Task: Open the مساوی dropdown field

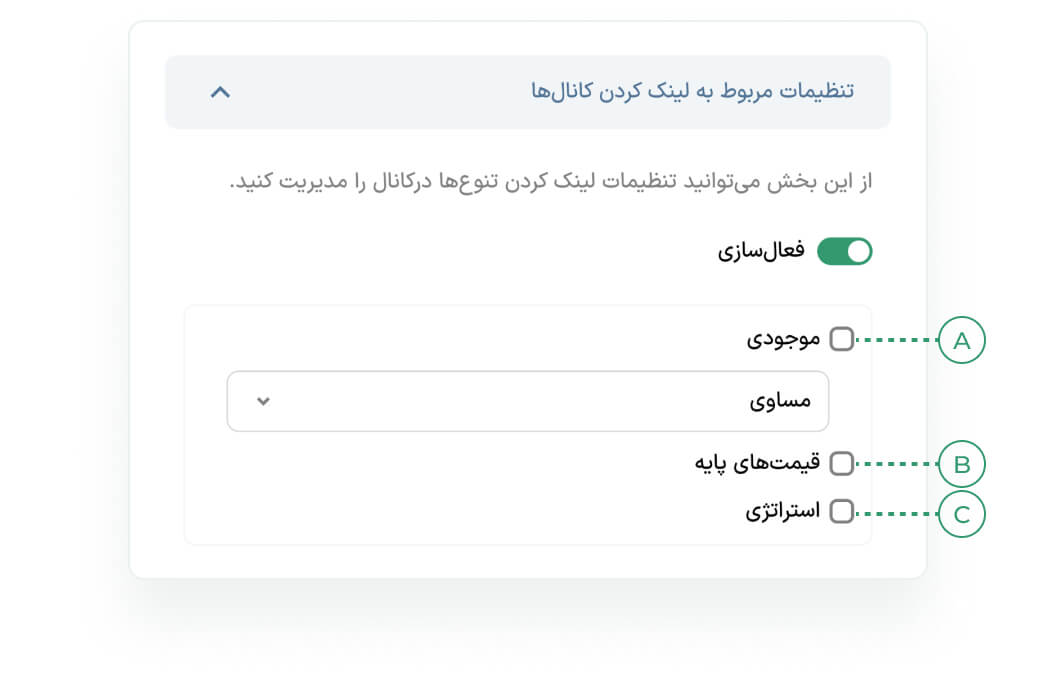Action: 528,402
